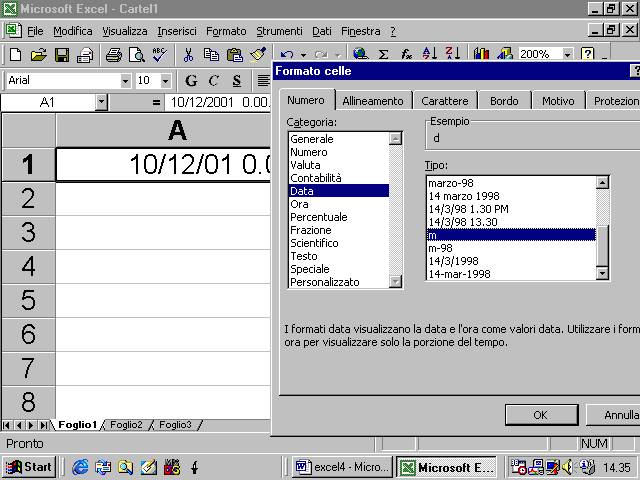Select the Ora category
This screenshot has width=640, height=480.
pyautogui.click(x=339, y=204)
